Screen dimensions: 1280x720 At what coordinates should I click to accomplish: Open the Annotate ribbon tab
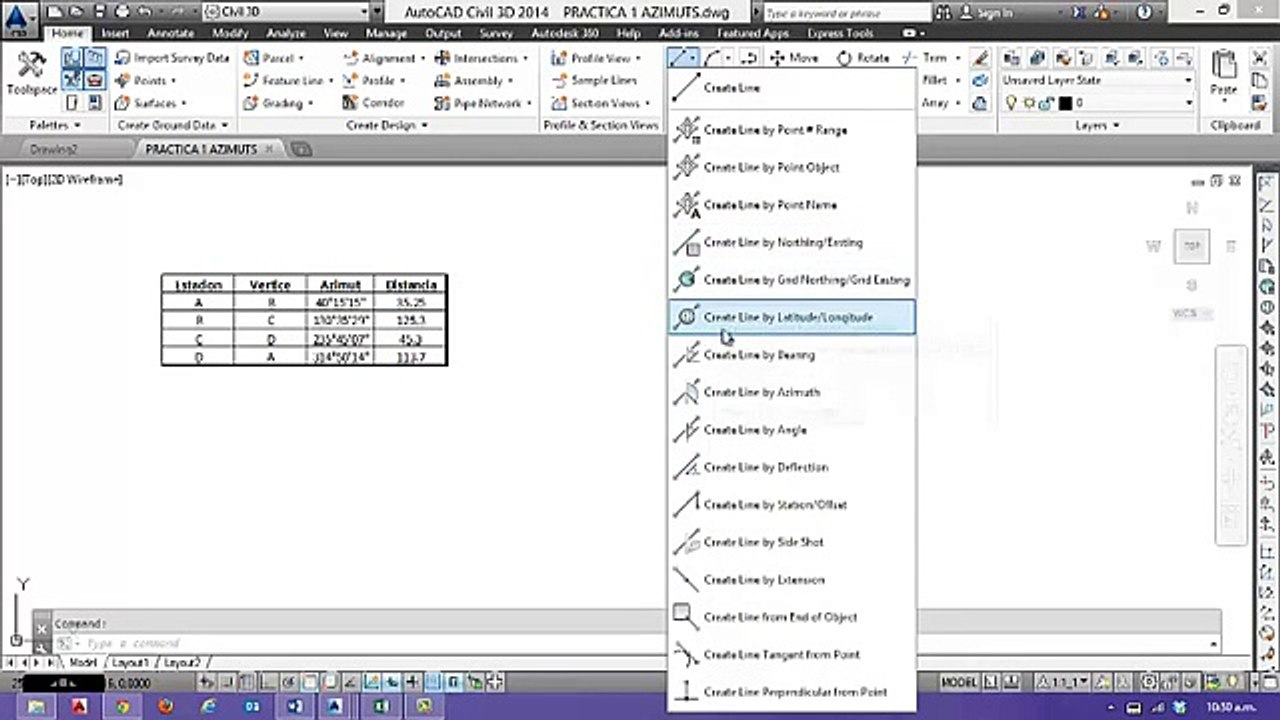(x=171, y=33)
